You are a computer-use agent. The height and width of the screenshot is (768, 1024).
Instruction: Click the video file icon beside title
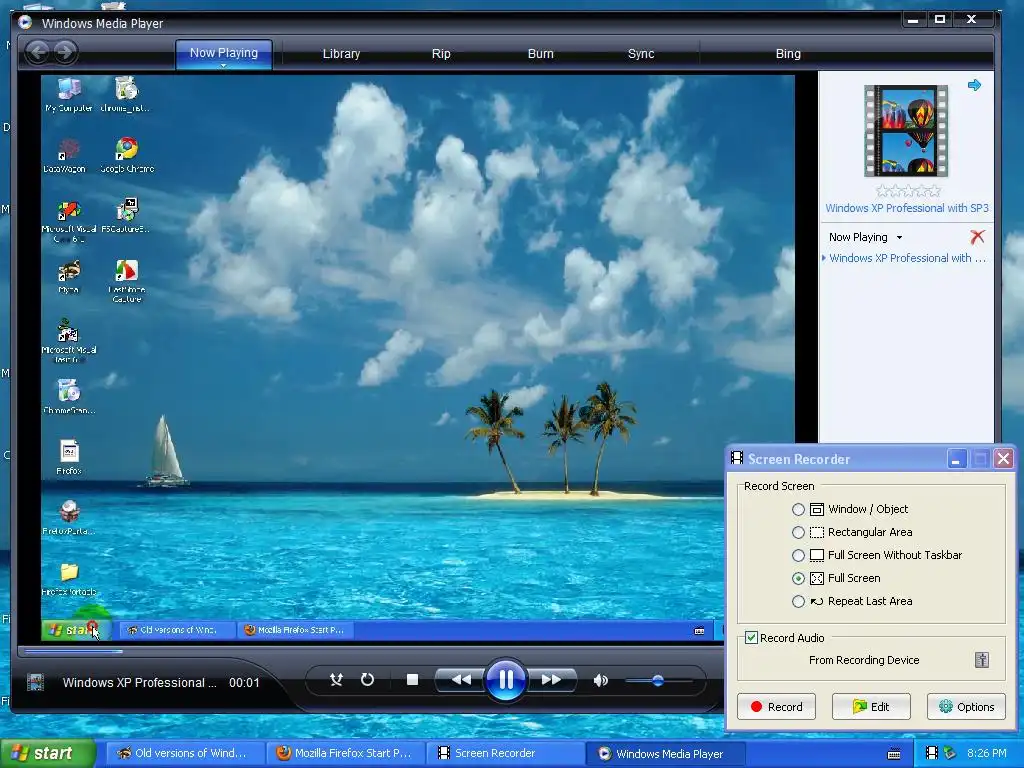[35, 682]
